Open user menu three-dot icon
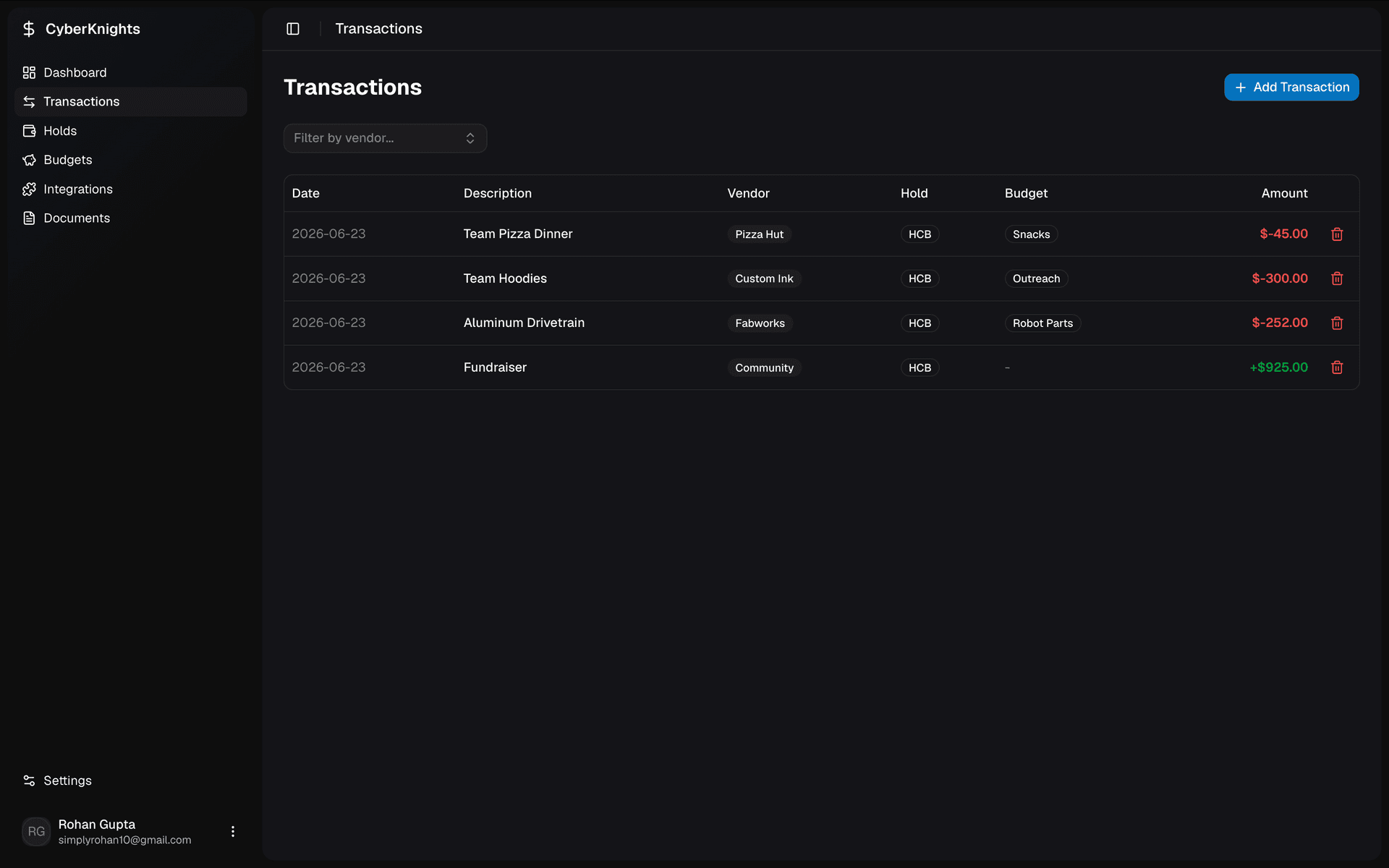 coord(233,831)
